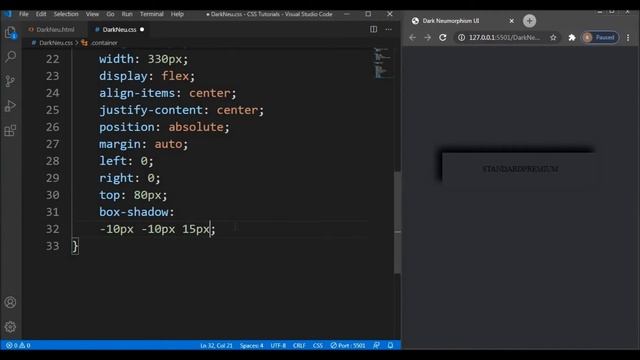The width and height of the screenshot is (640, 360).
Task: Click the closing brace on line 33
Action: point(75,247)
